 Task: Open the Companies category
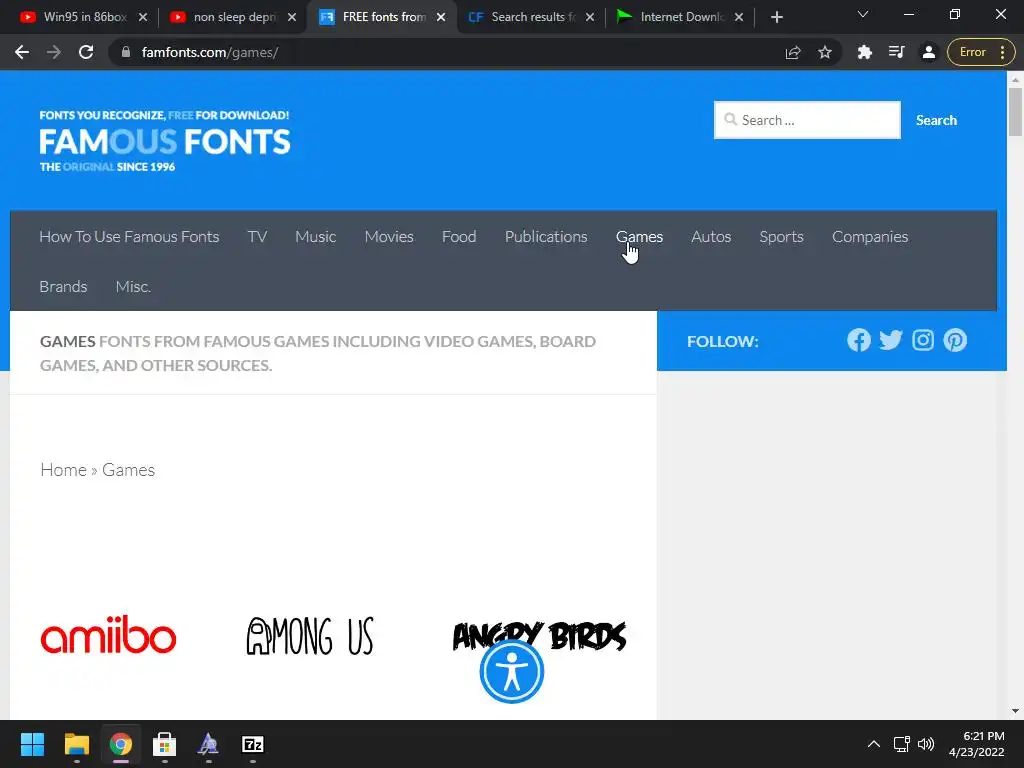(x=870, y=236)
